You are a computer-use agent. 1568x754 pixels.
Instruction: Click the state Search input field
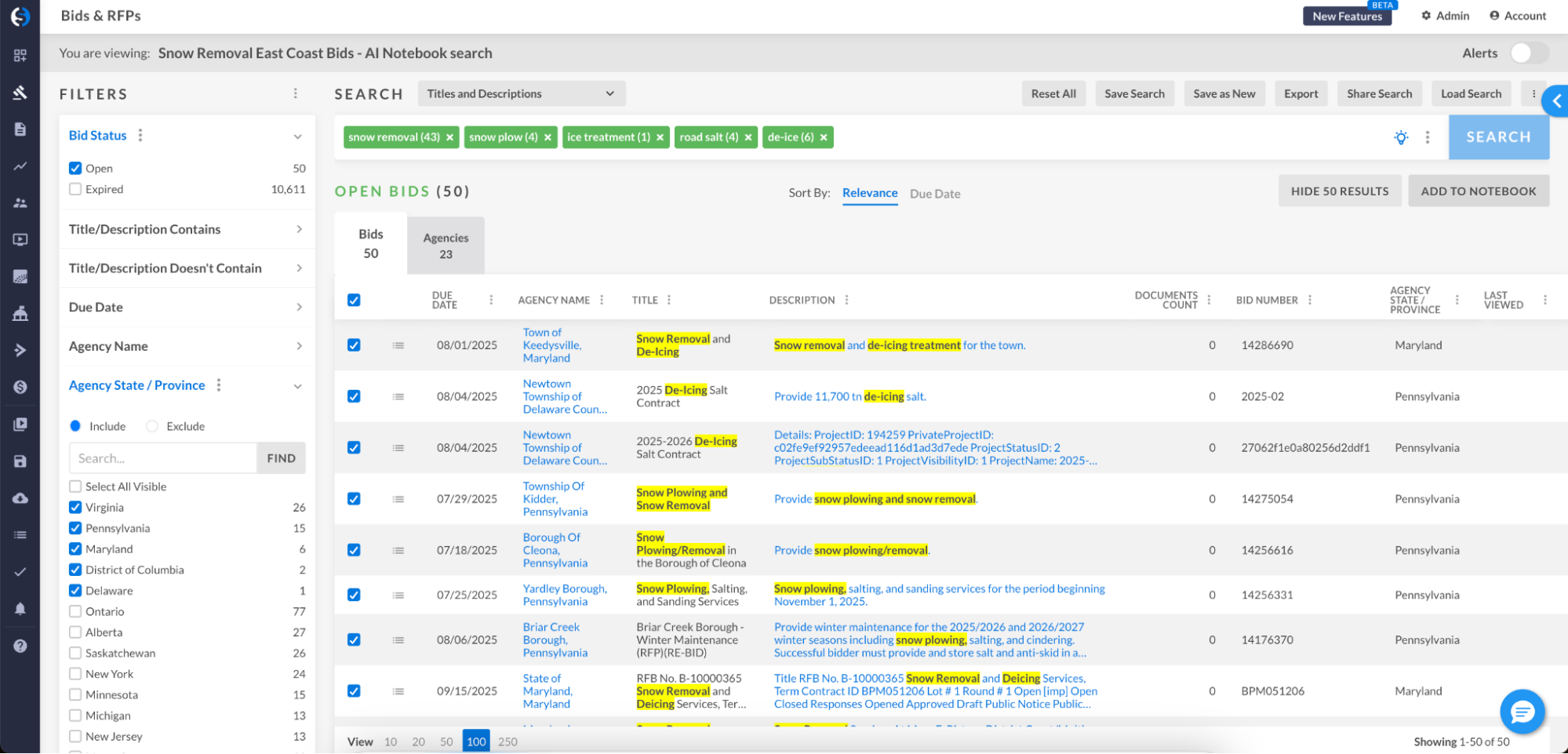[163, 458]
